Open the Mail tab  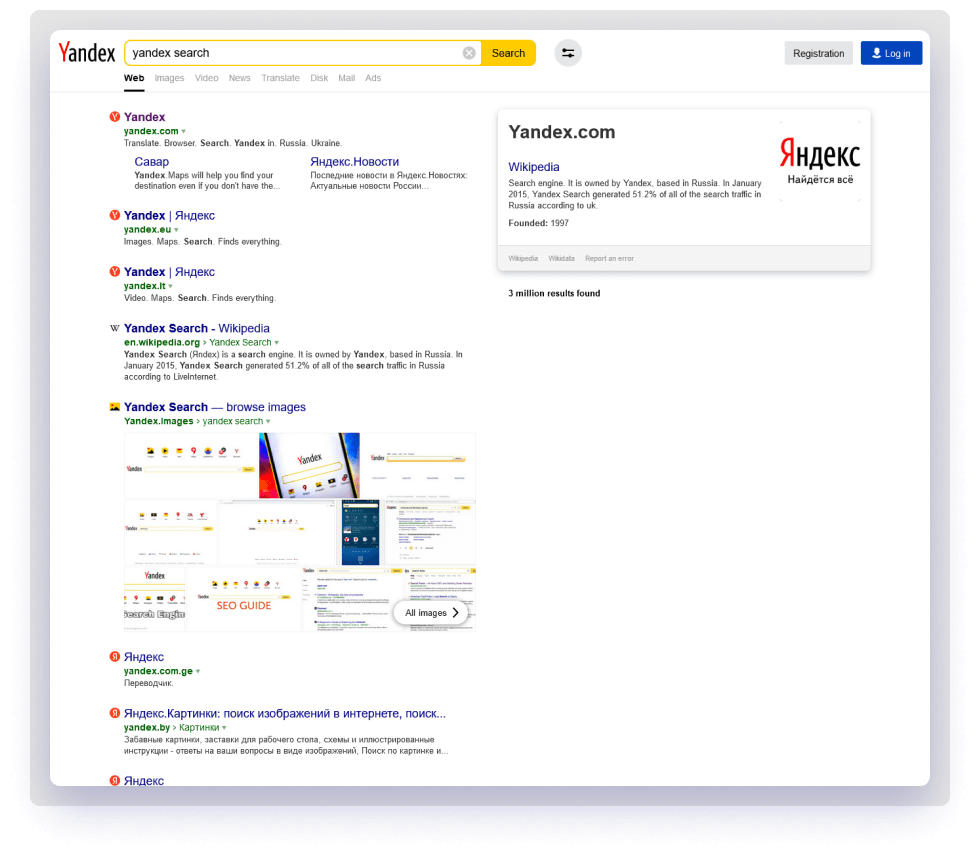346,78
